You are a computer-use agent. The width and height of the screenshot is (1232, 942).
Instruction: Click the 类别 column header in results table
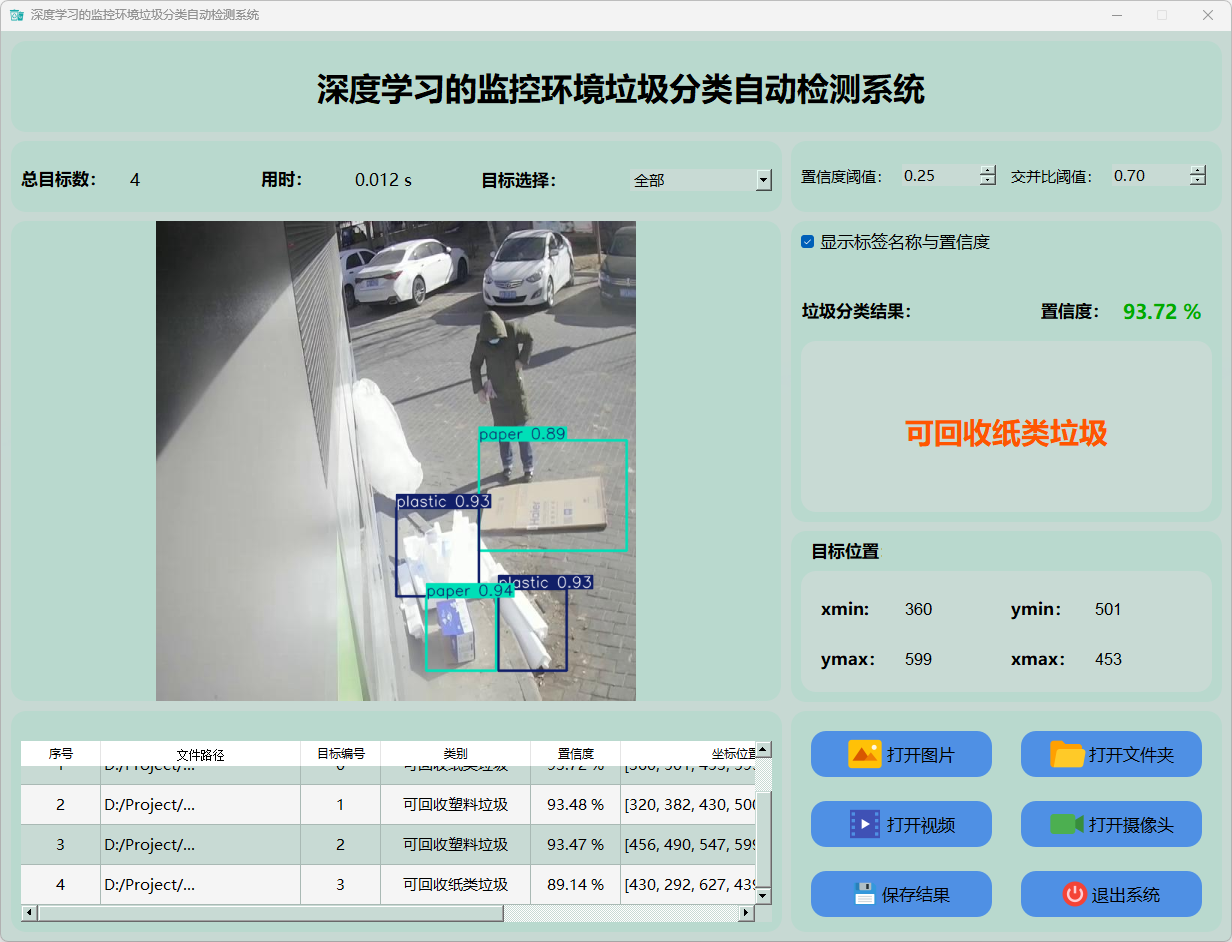455,754
